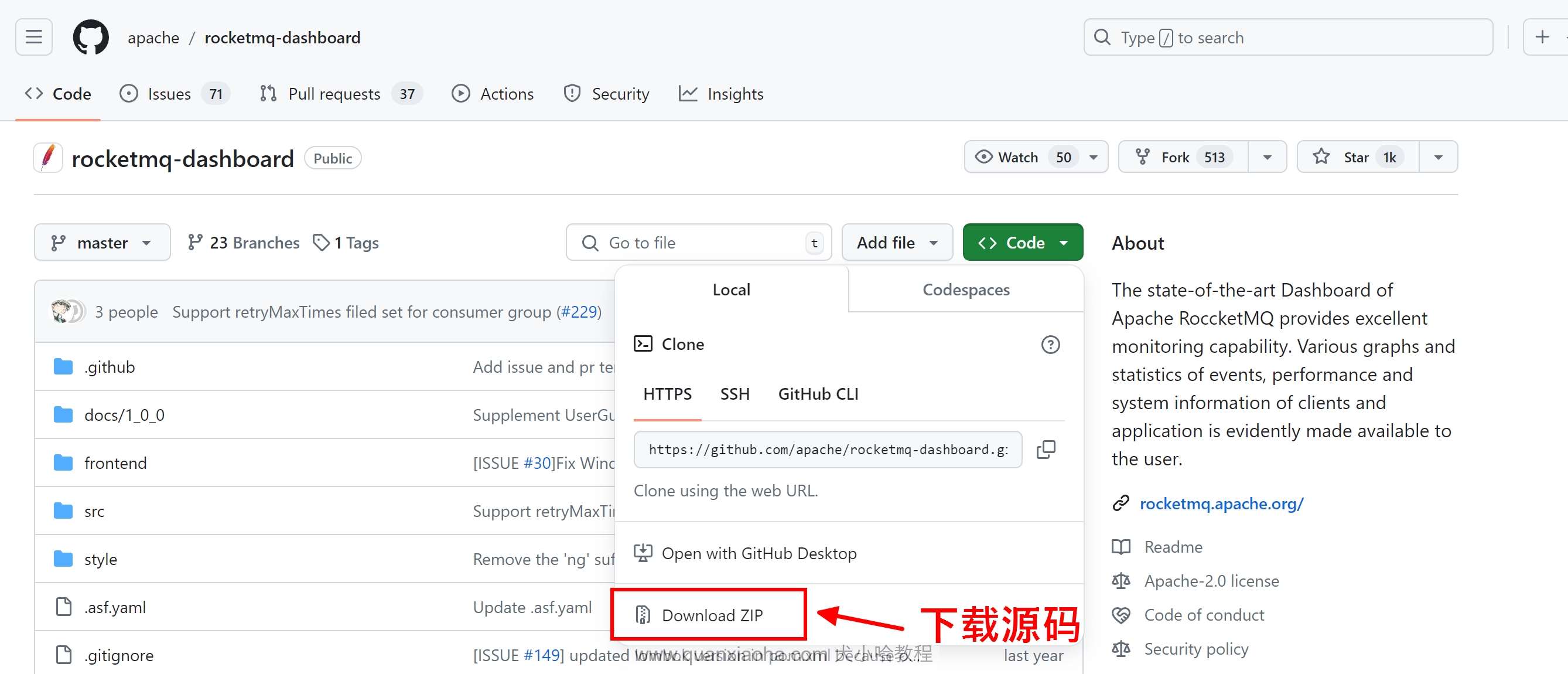Switch to the Codespaces tab
Viewport: 1568px width, 674px height.
point(965,290)
